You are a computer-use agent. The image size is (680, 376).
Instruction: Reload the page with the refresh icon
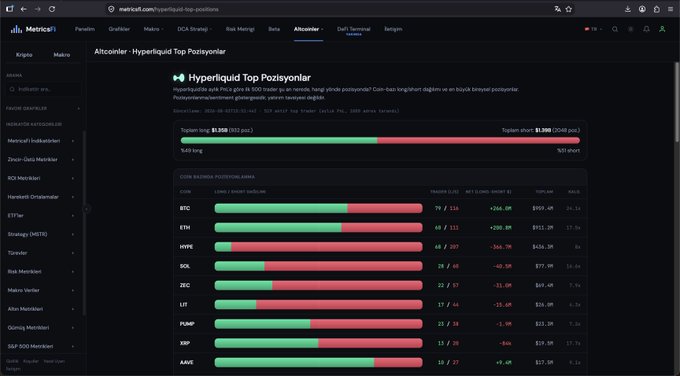52,9
